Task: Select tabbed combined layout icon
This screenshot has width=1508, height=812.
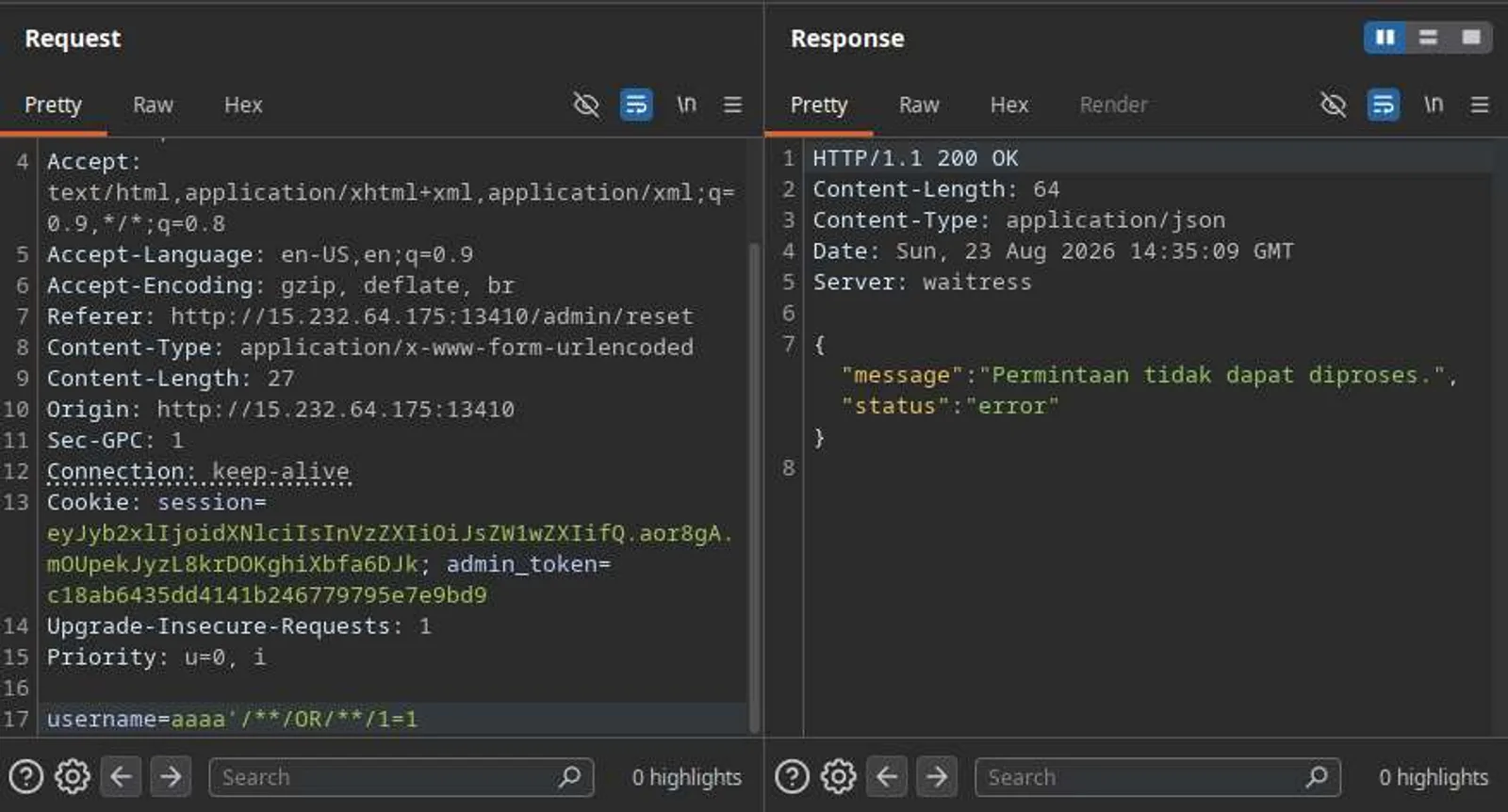Action: click(x=1471, y=38)
